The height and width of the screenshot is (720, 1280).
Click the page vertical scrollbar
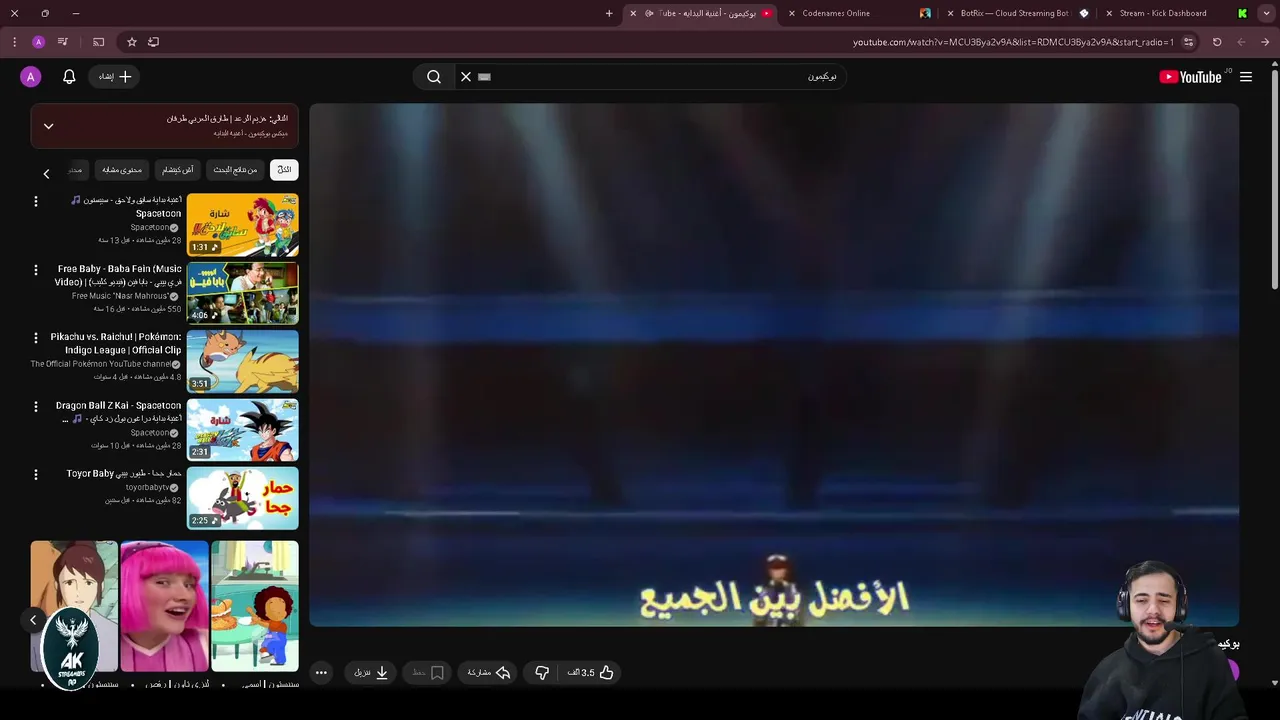click(1275, 180)
